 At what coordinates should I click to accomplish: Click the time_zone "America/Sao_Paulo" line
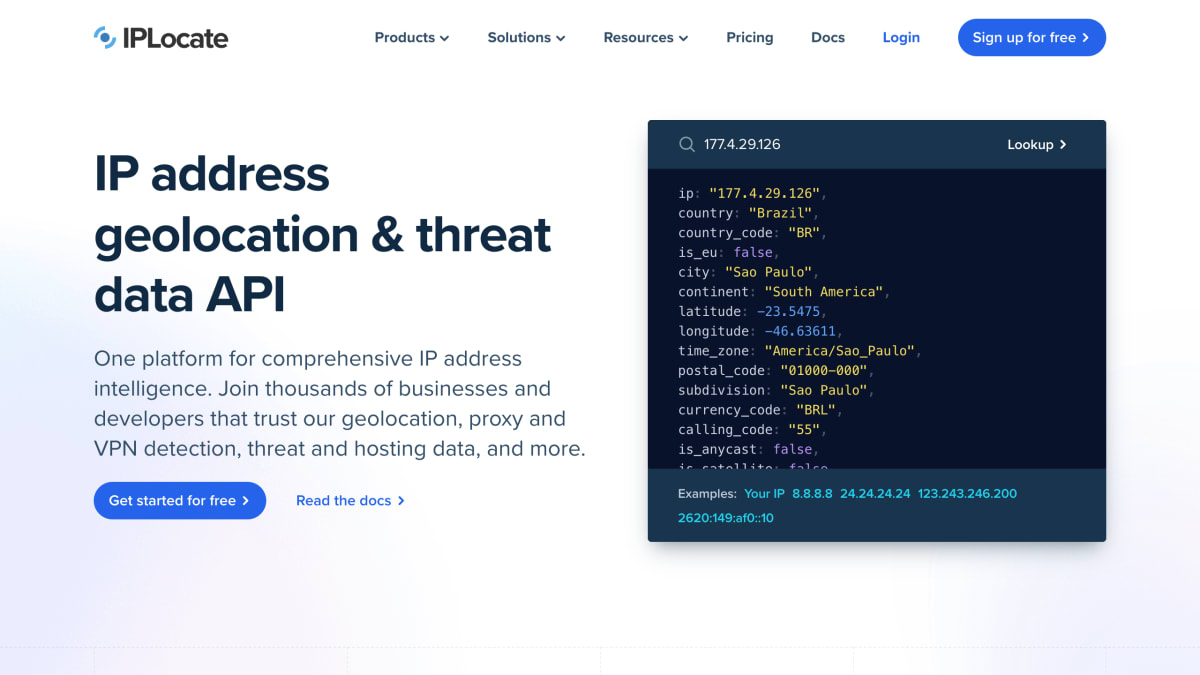(x=800, y=351)
